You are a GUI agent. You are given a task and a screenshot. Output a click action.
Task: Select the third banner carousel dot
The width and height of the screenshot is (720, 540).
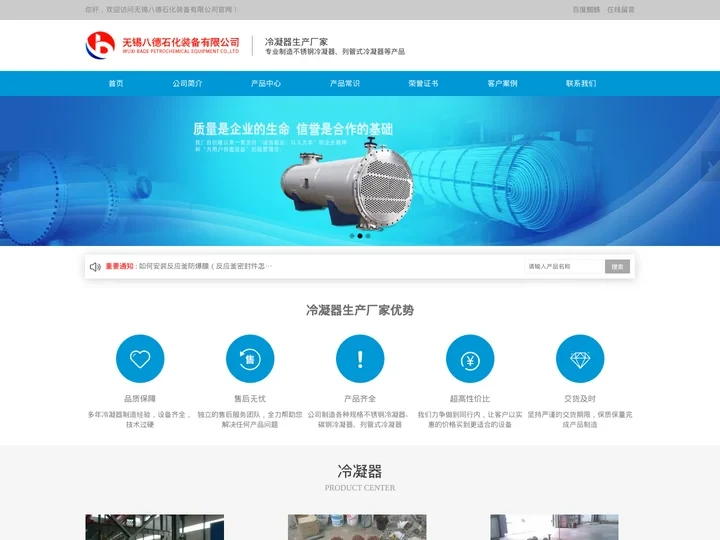pos(368,236)
